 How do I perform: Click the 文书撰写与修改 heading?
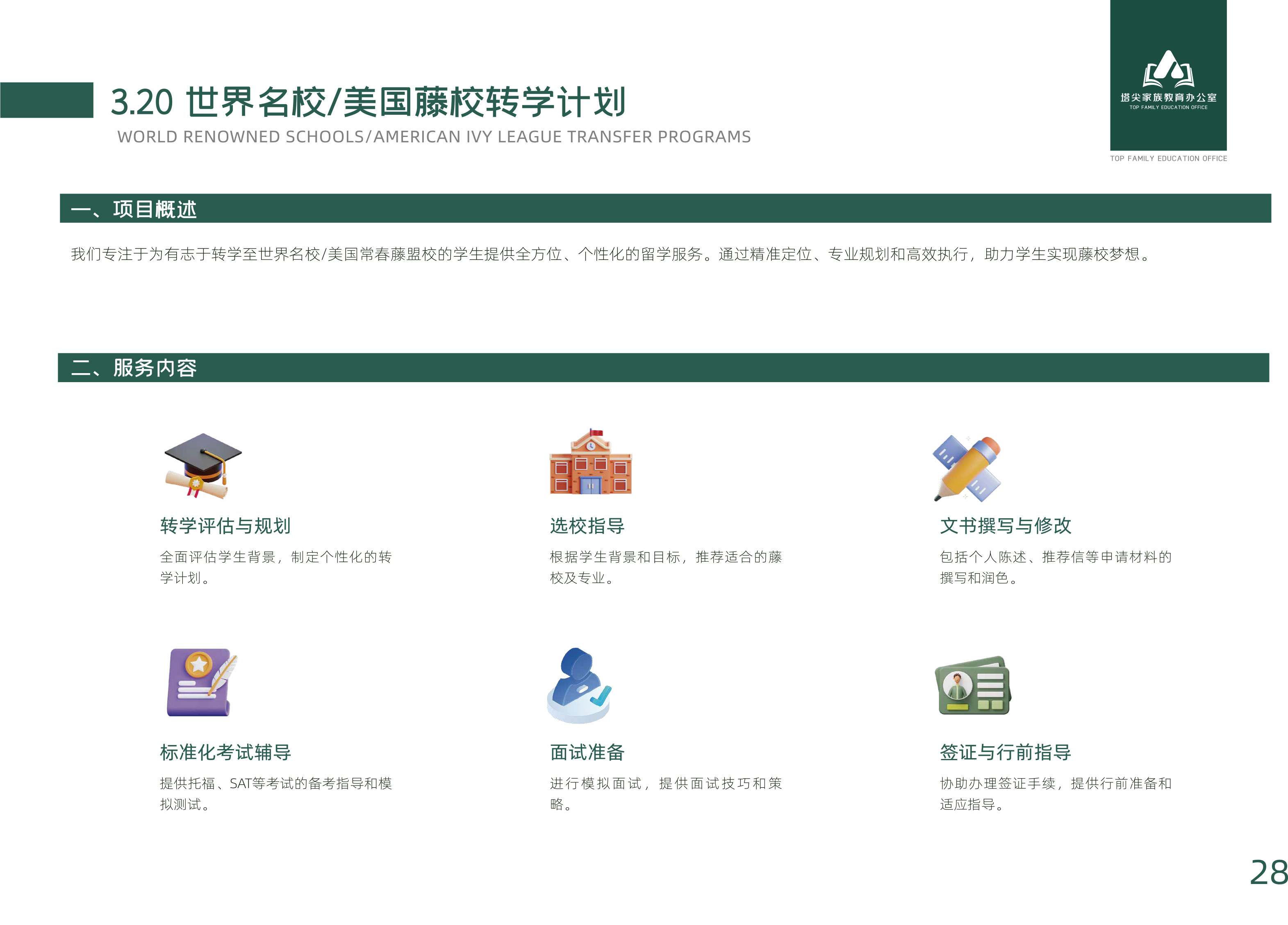pos(1005,526)
